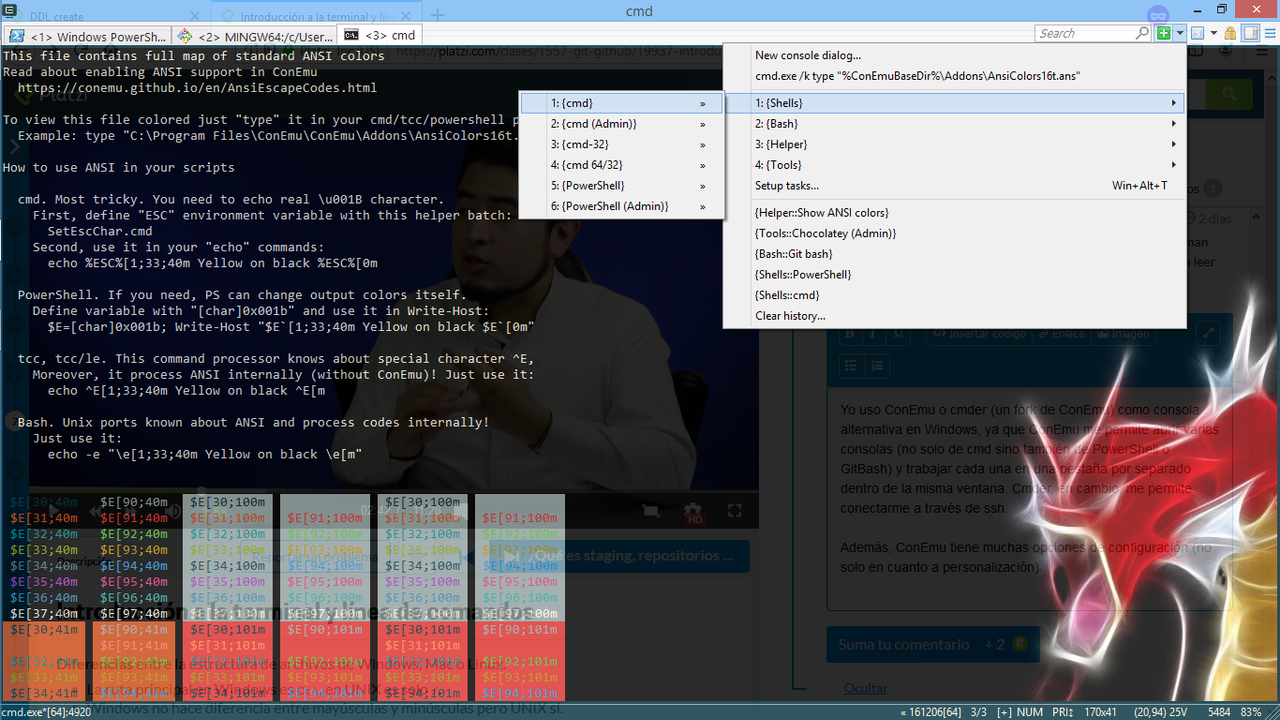Select 1: {cmd} in the Shells submenu
The image size is (1280, 720).
tap(621, 103)
